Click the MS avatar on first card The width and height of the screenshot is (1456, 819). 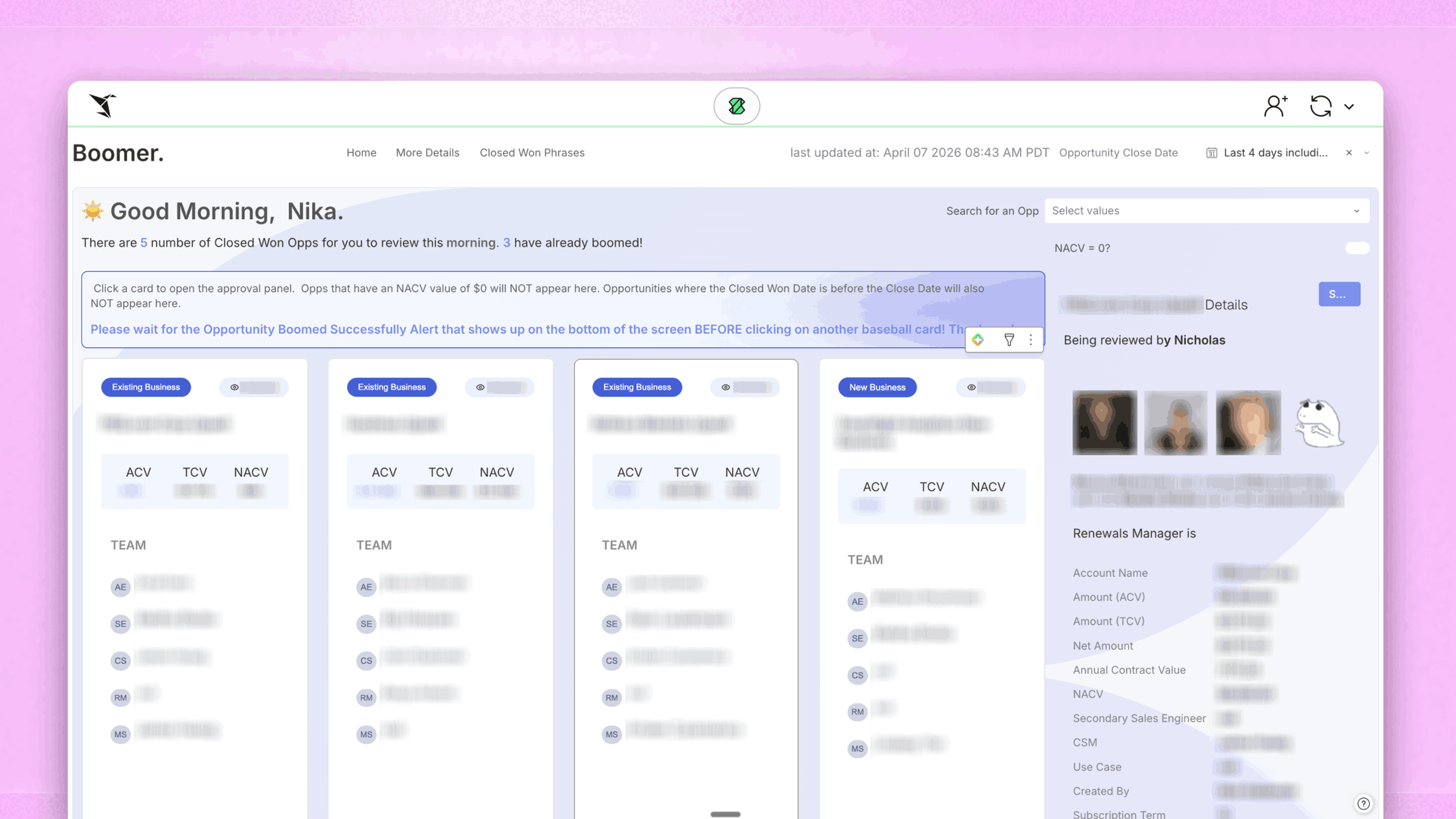click(x=121, y=734)
